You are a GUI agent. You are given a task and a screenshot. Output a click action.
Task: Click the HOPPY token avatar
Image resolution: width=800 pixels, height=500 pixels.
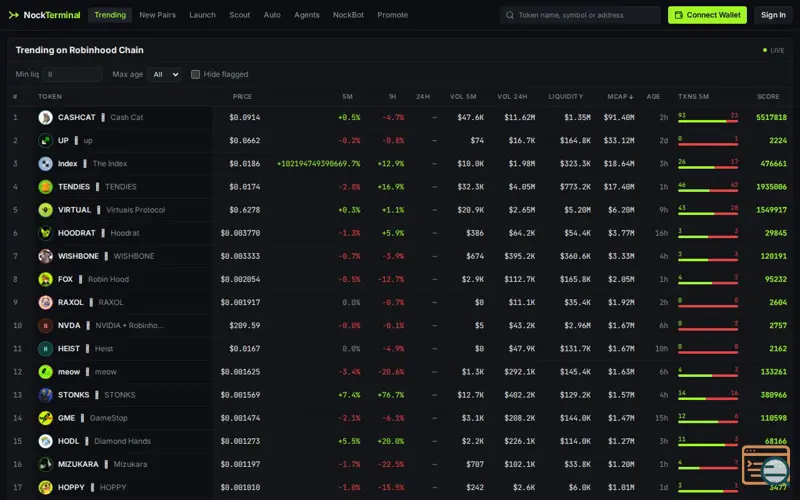click(x=45, y=487)
